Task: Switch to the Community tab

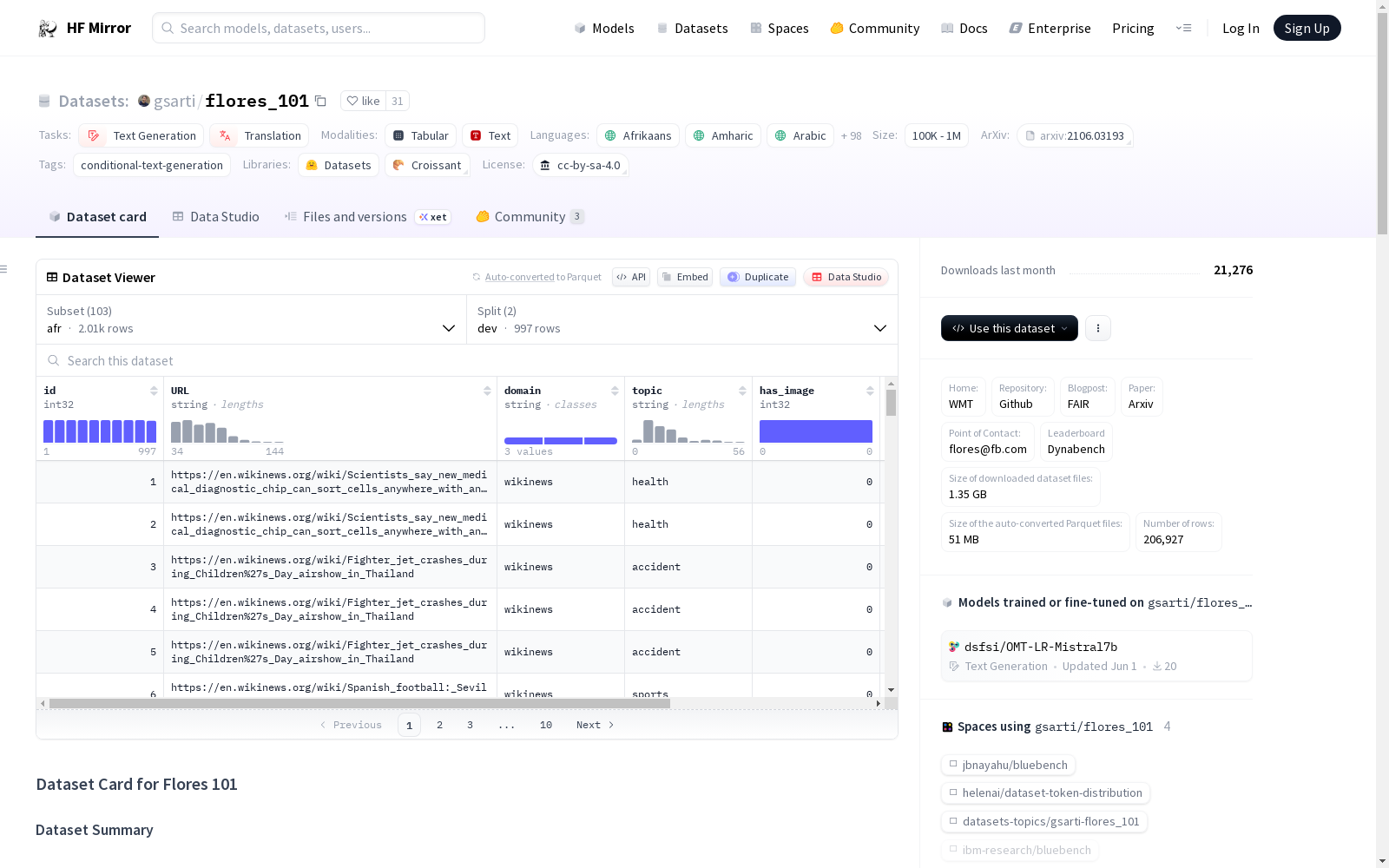Action: pyautogui.click(x=530, y=217)
